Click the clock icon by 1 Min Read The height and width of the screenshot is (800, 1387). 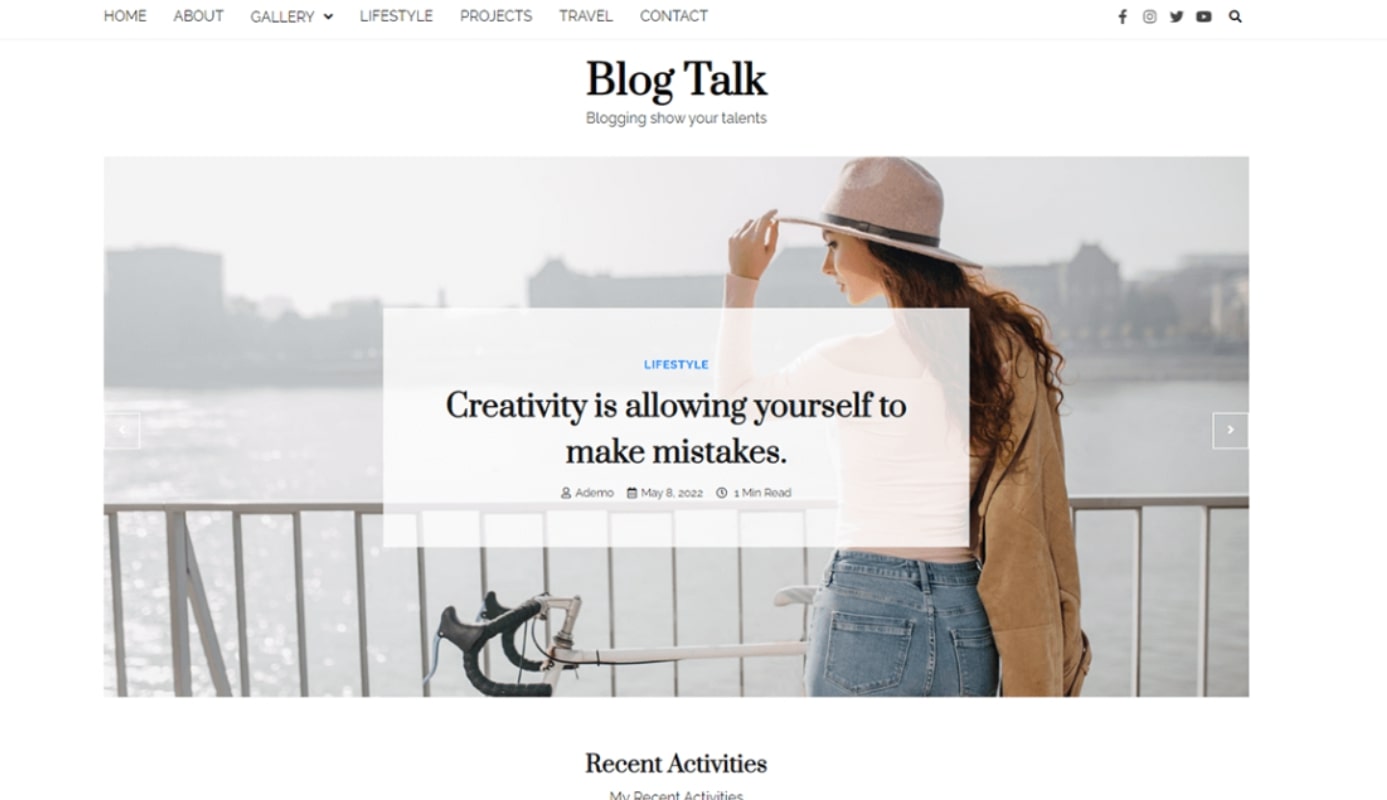pyautogui.click(x=722, y=493)
